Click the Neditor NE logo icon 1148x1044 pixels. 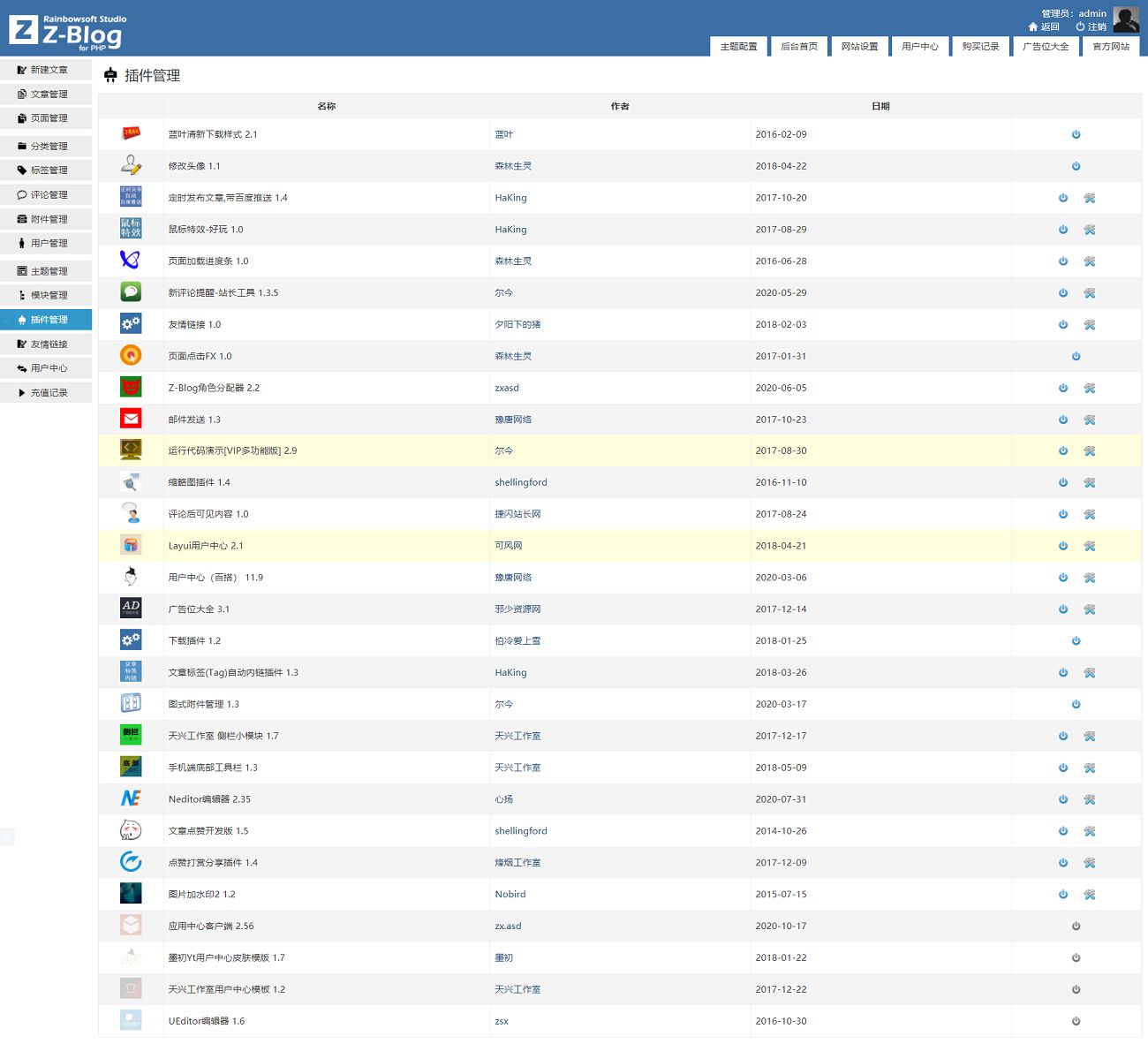pyautogui.click(x=131, y=798)
